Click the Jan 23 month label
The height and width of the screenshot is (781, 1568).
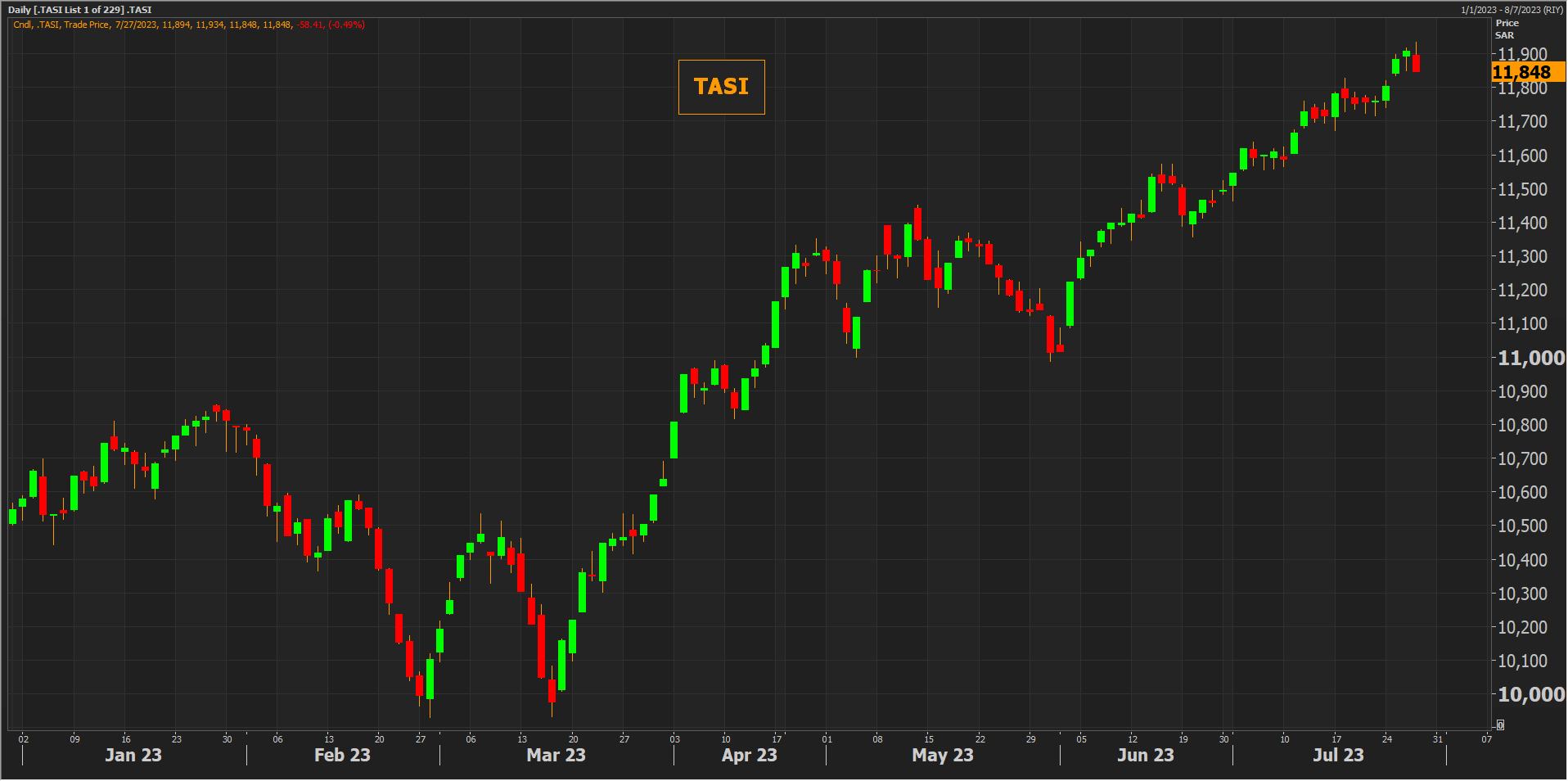[x=133, y=755]
